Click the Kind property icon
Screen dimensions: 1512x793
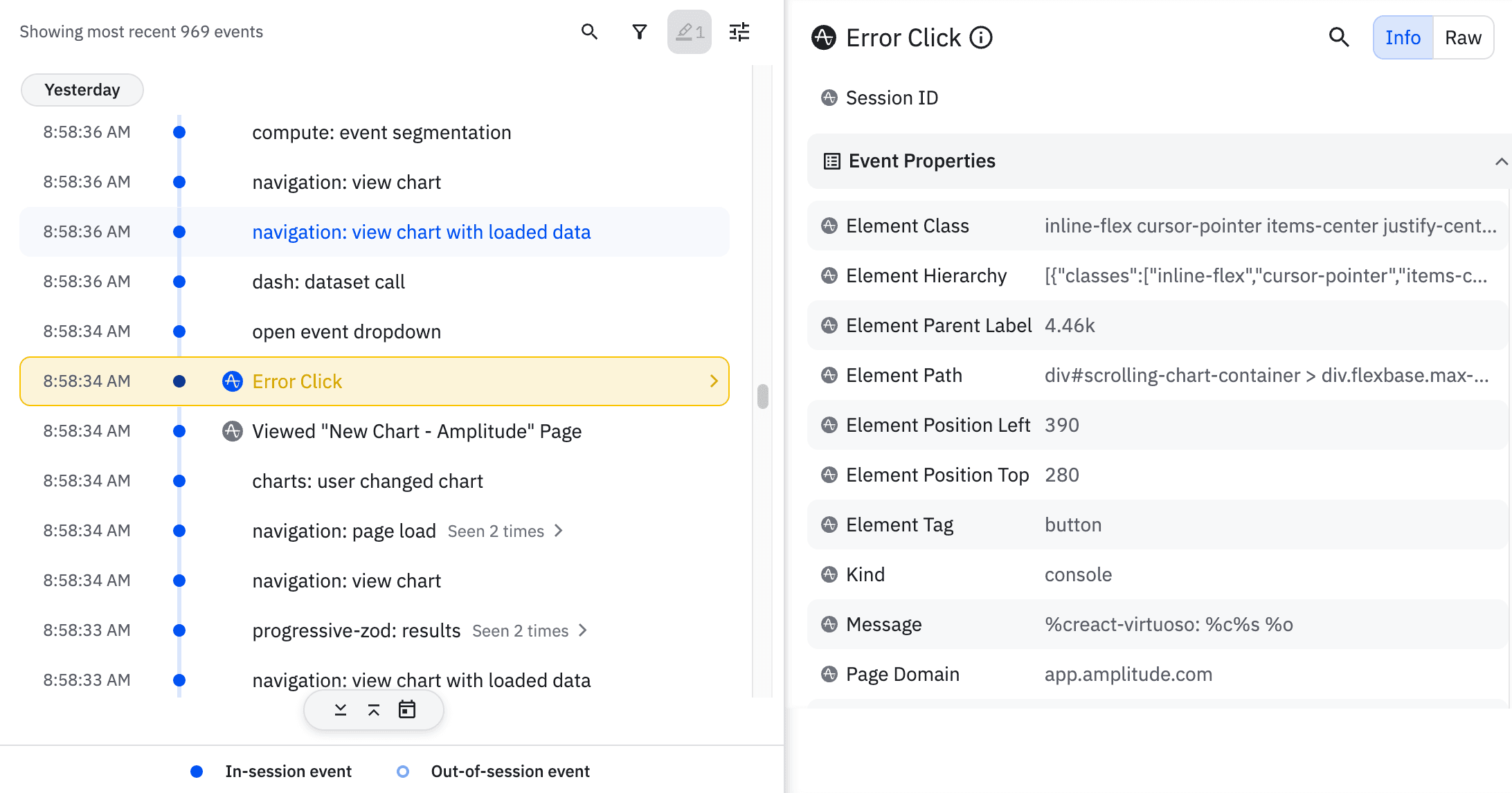tap(829, 574)
